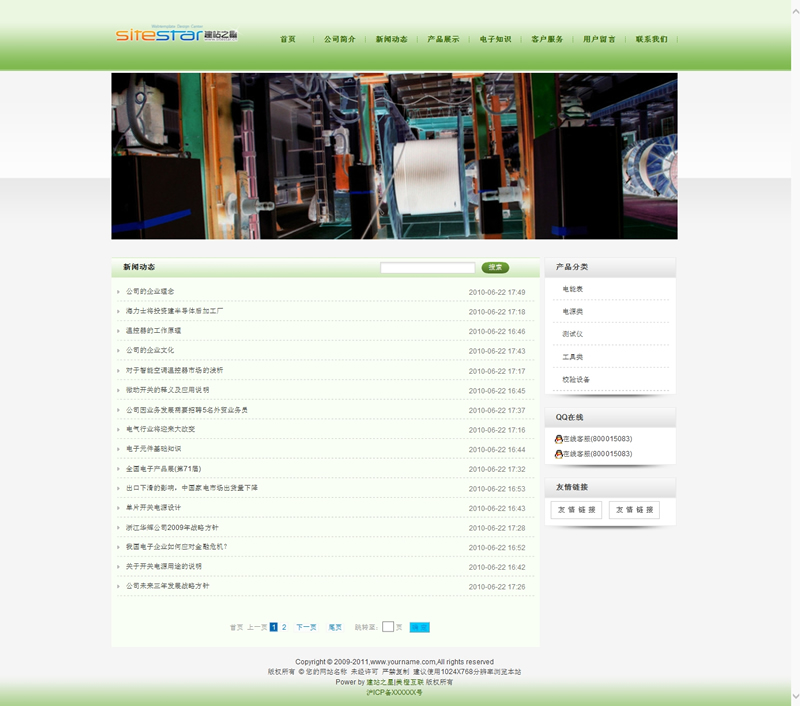Click first QQ penguin customer service icon

[559, 439]
